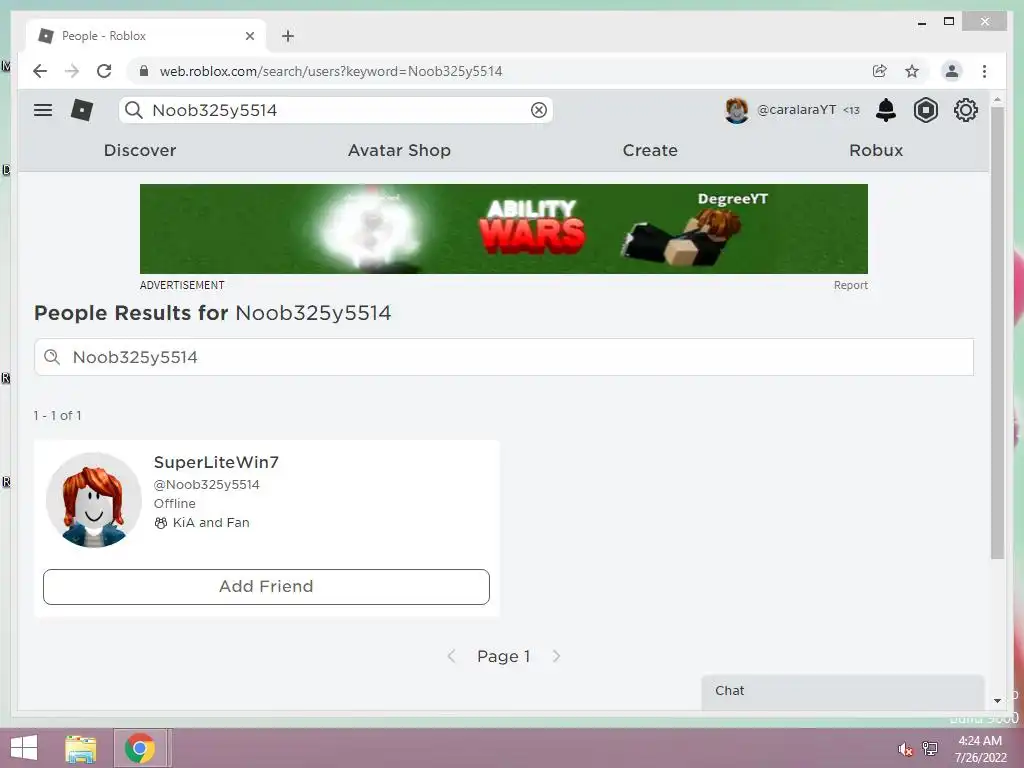Expand the Chat panel
The height and width of the screenshot is (768, 1024).
(x=842, y=691)
